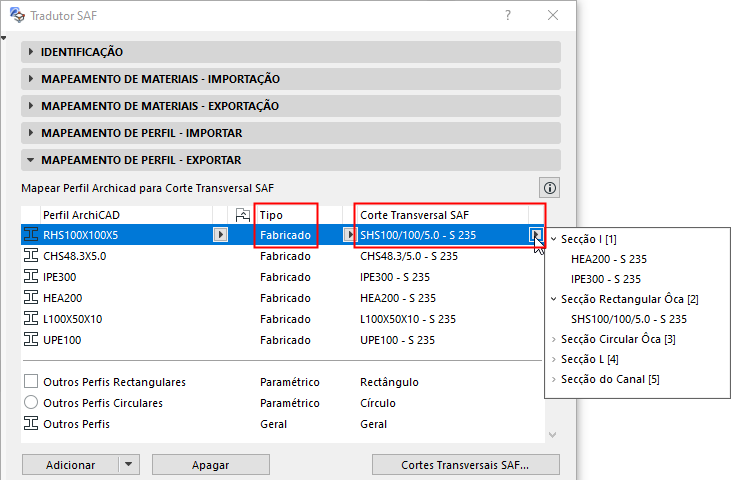This screenshot has width=731, height=480.
Task: Select the CHS48.3X5.0 profile name
Action: [x=75, y=256]
